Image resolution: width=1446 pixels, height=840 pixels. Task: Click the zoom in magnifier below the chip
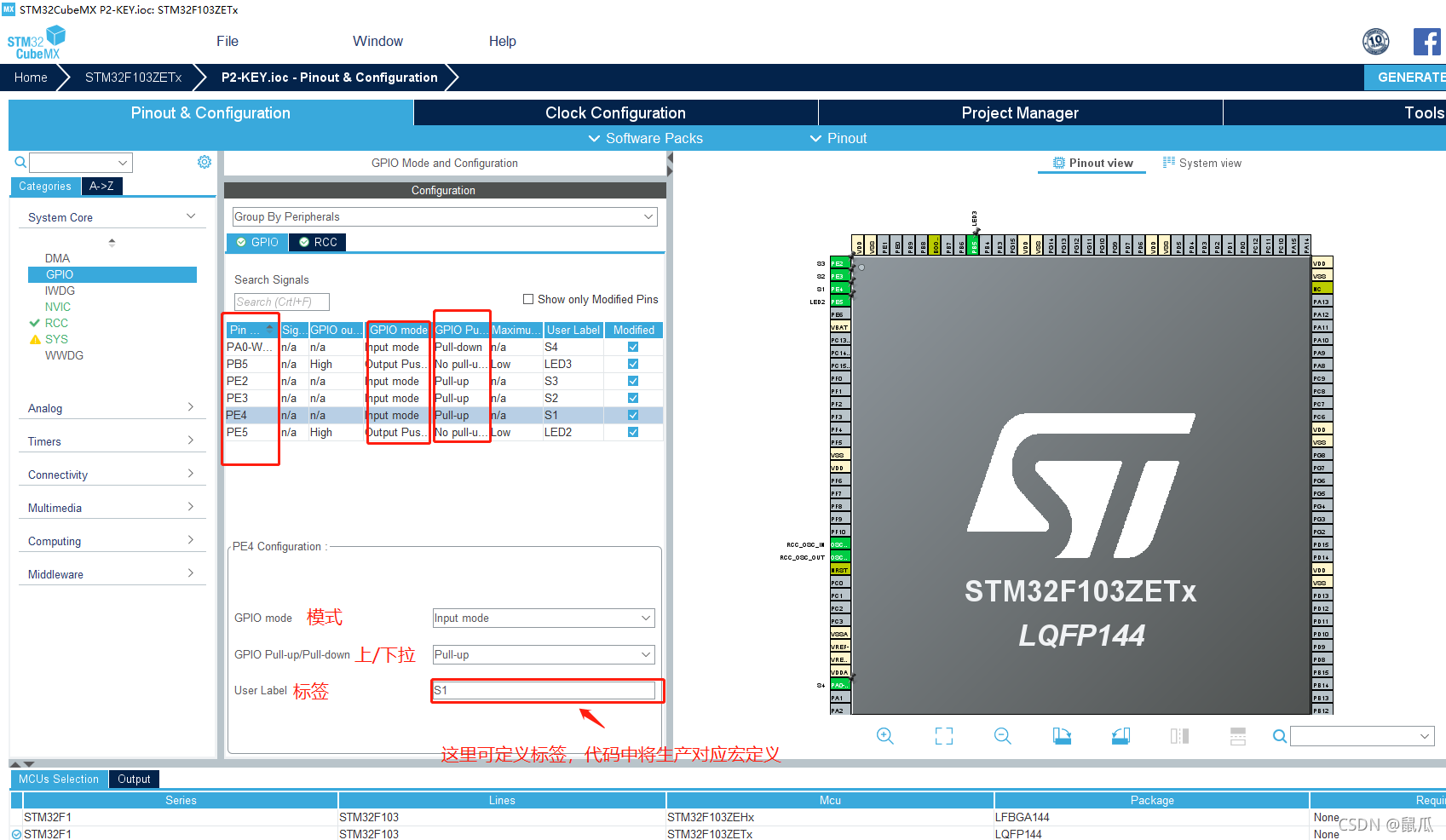(x=885, y=736)
